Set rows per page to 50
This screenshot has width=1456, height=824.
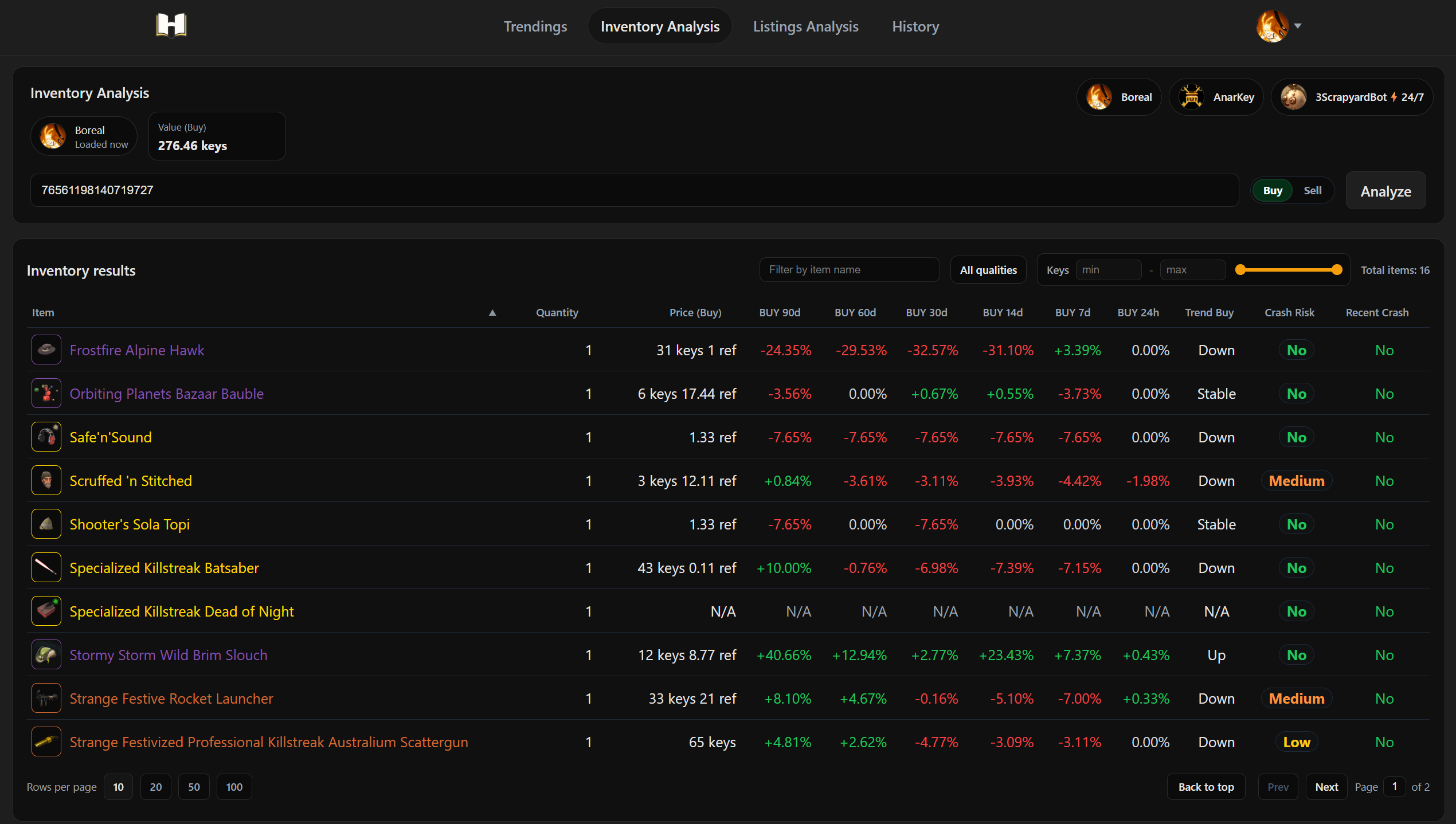(194, 787)
